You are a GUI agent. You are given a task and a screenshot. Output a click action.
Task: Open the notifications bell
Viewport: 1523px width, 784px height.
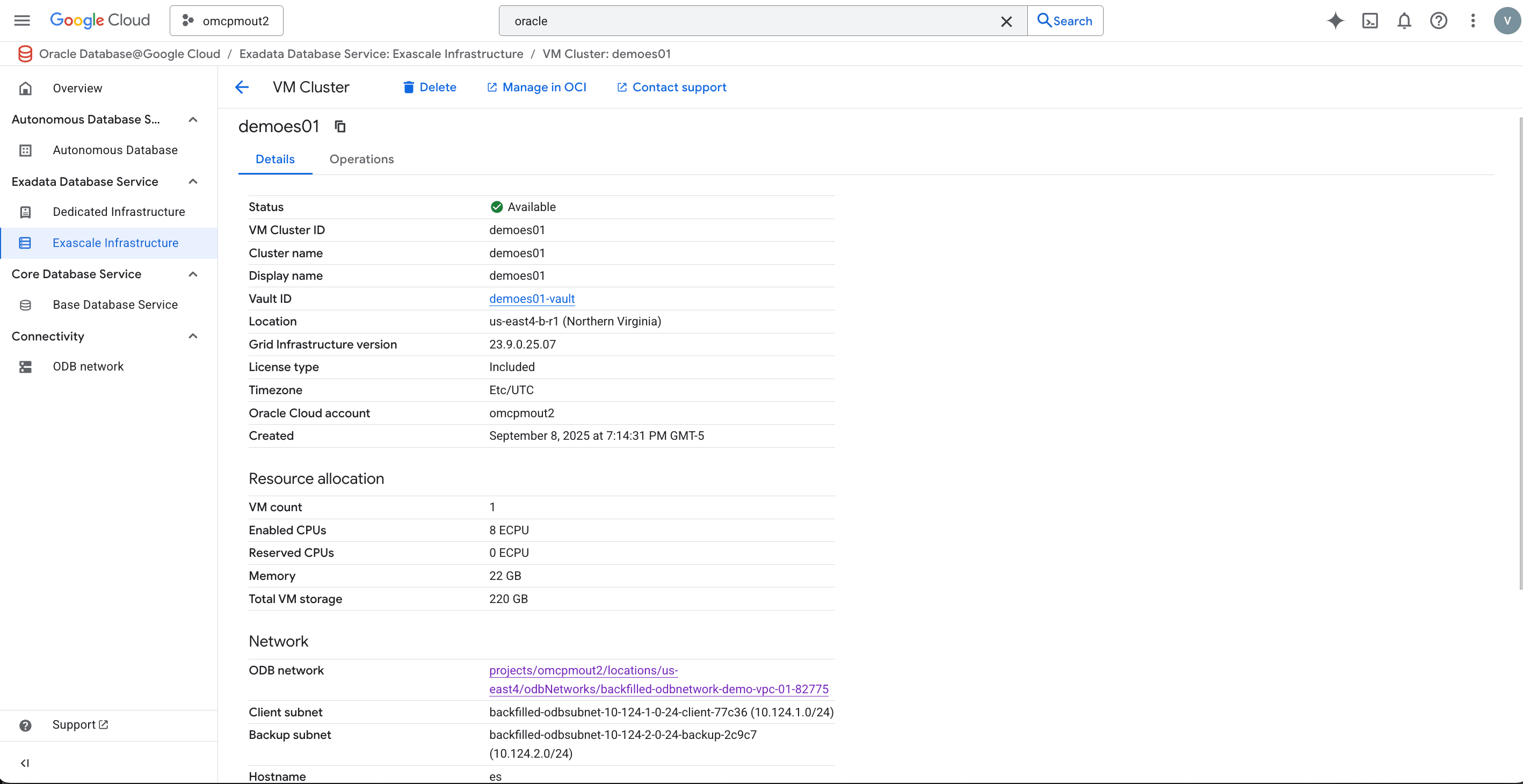(1404, 21)
